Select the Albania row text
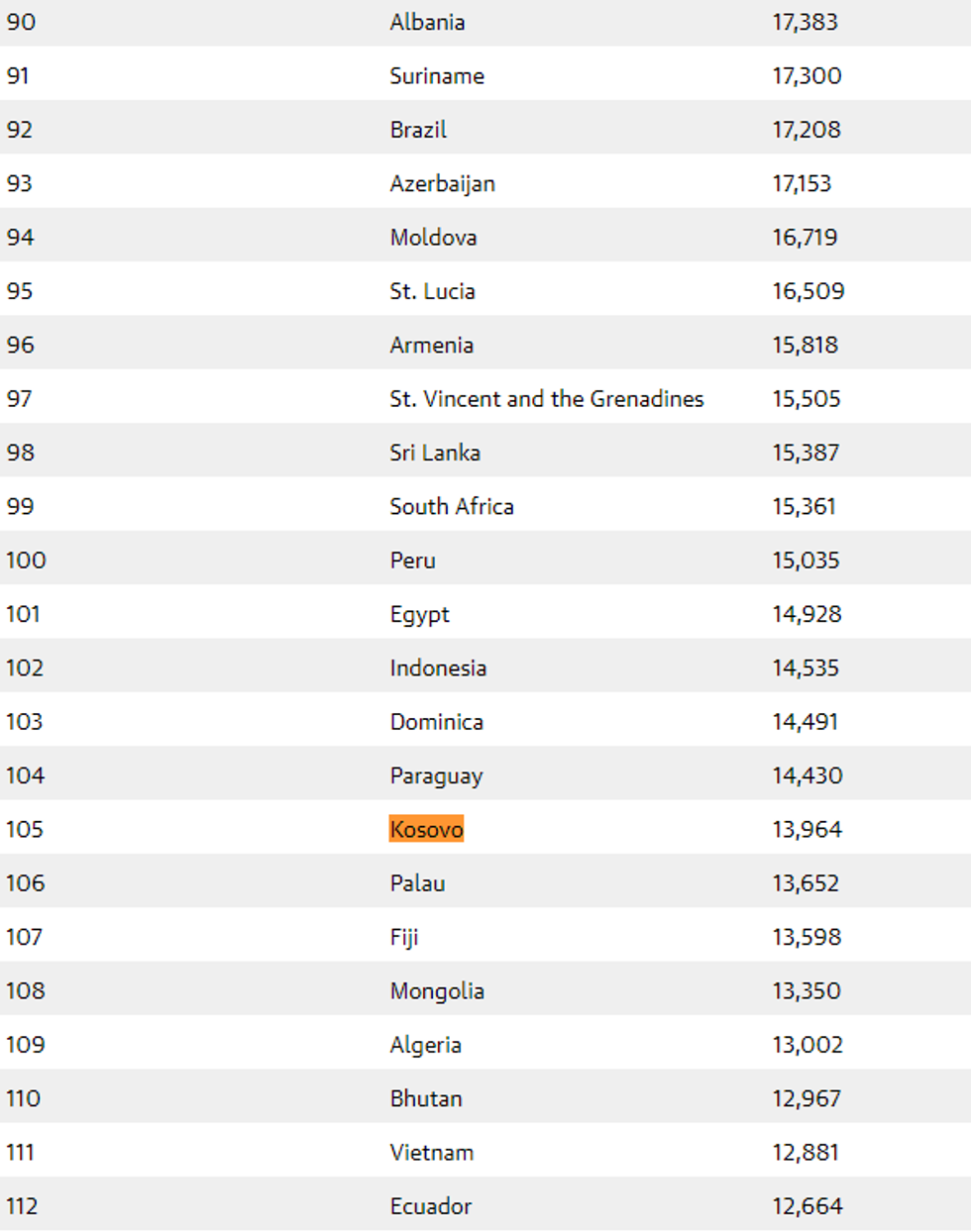The height and width of the screenshot is (1232, 971). 427,22
